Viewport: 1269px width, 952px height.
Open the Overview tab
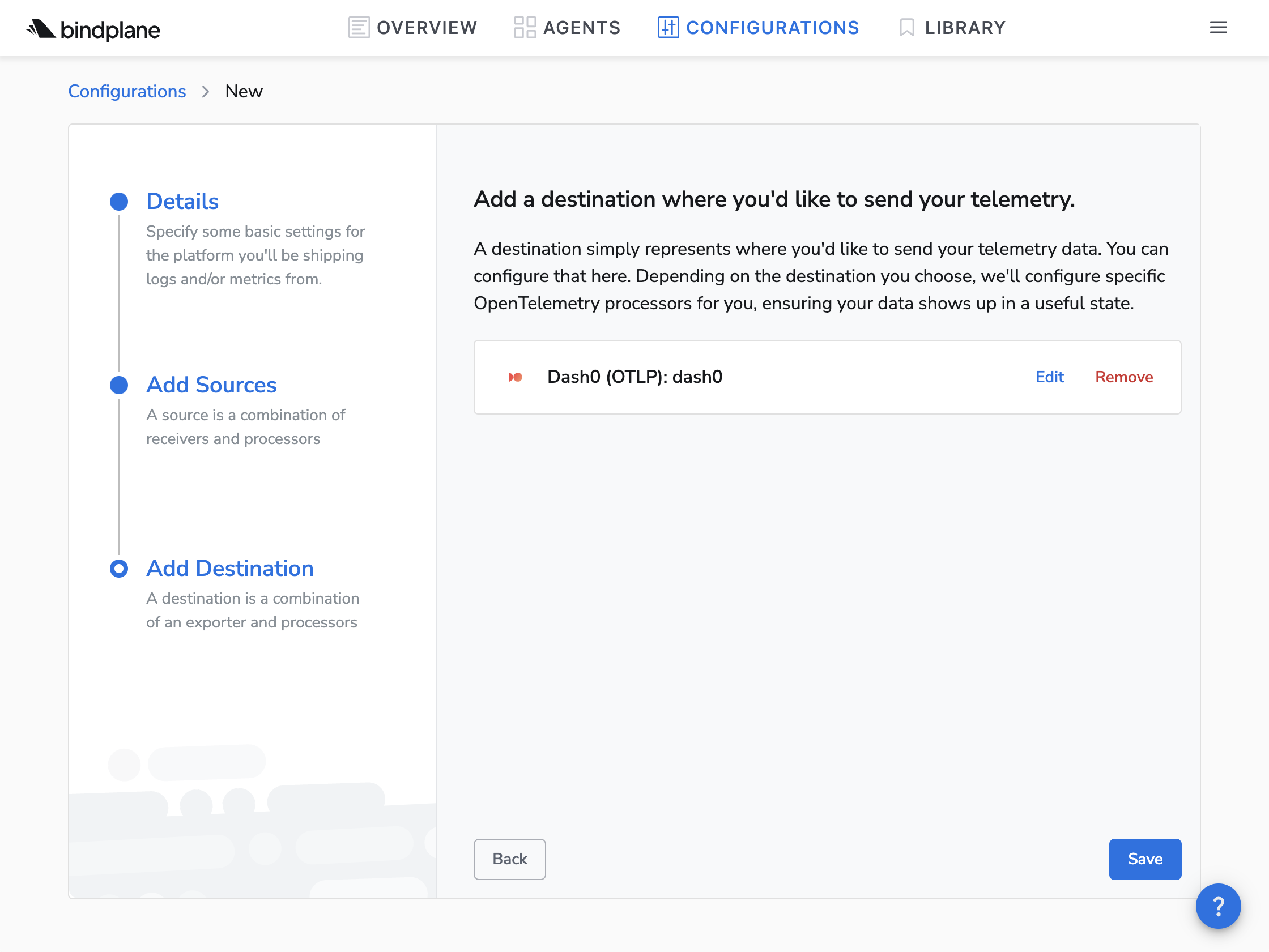tap(412, 28)
